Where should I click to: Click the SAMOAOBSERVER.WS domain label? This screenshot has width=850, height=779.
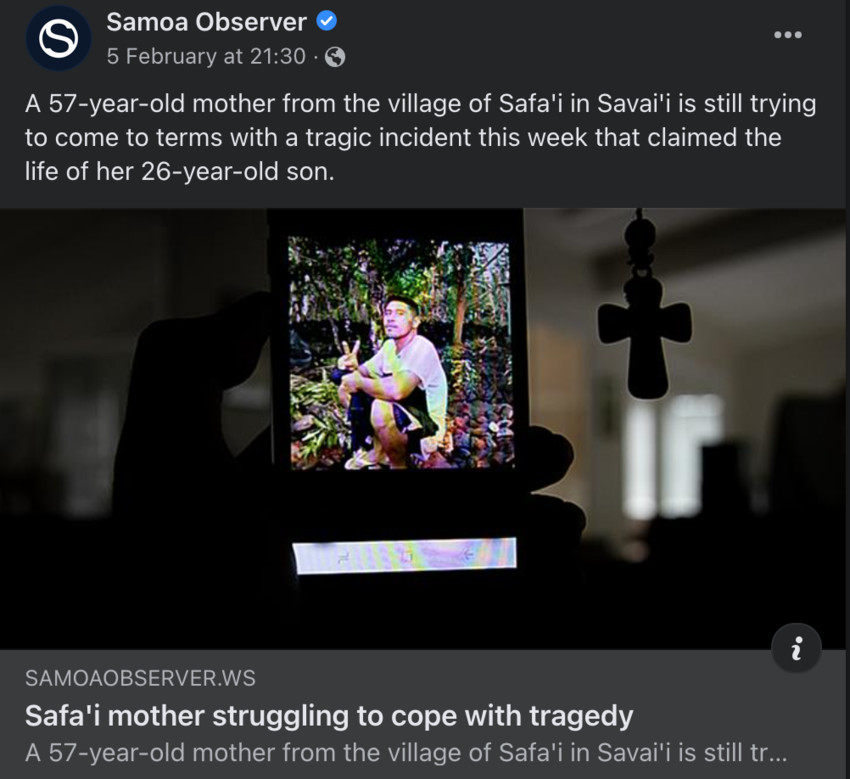tap(140, 678)
